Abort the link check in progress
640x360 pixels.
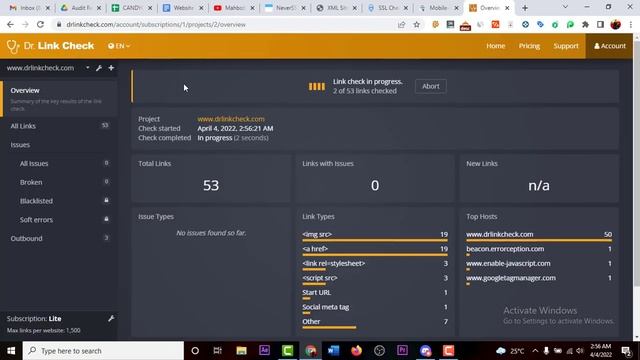click(431, 86)
